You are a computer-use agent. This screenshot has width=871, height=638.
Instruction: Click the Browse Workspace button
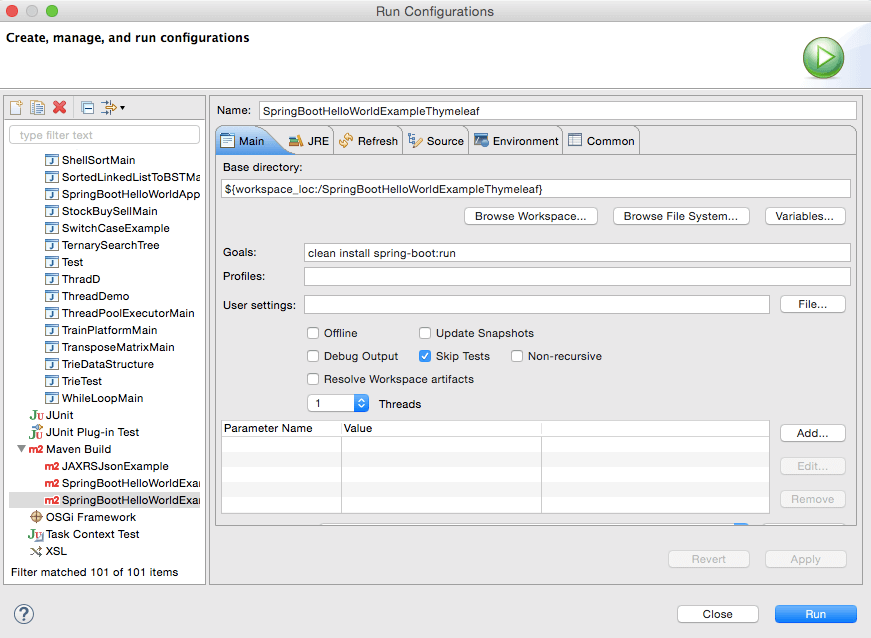(531, 216)
